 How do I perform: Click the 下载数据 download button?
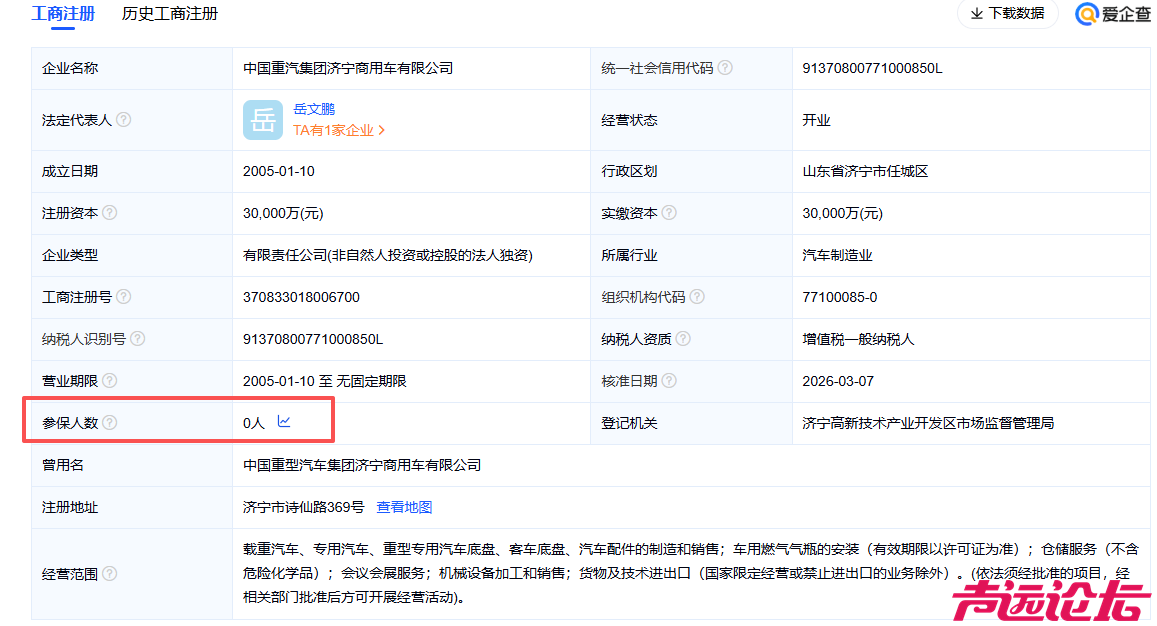pyautogui.click(x=1008, y=13)
